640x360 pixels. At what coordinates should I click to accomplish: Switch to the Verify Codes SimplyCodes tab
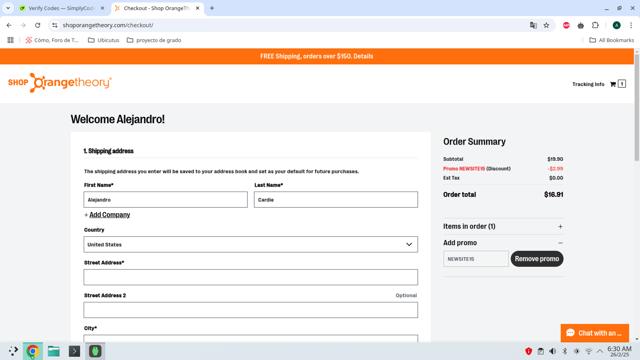coord(61,8)
